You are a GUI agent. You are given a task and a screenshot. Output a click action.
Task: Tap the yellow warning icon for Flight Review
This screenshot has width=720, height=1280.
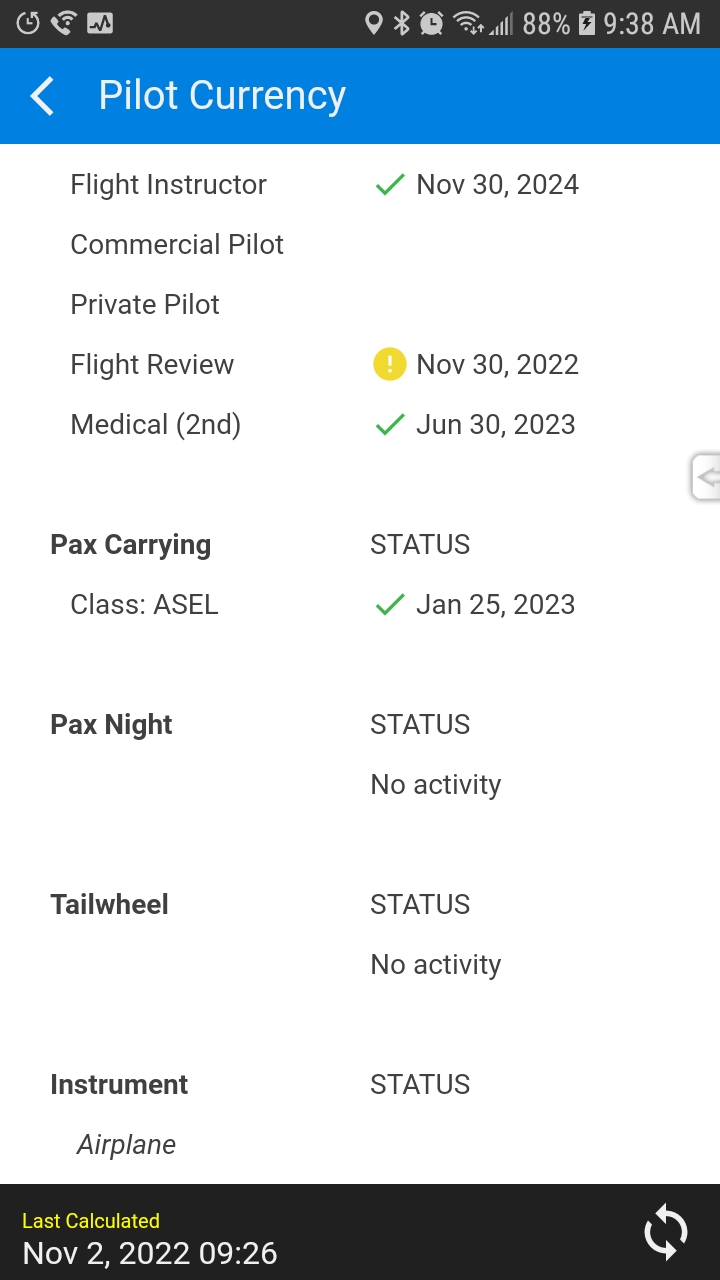tap(389, 364)
